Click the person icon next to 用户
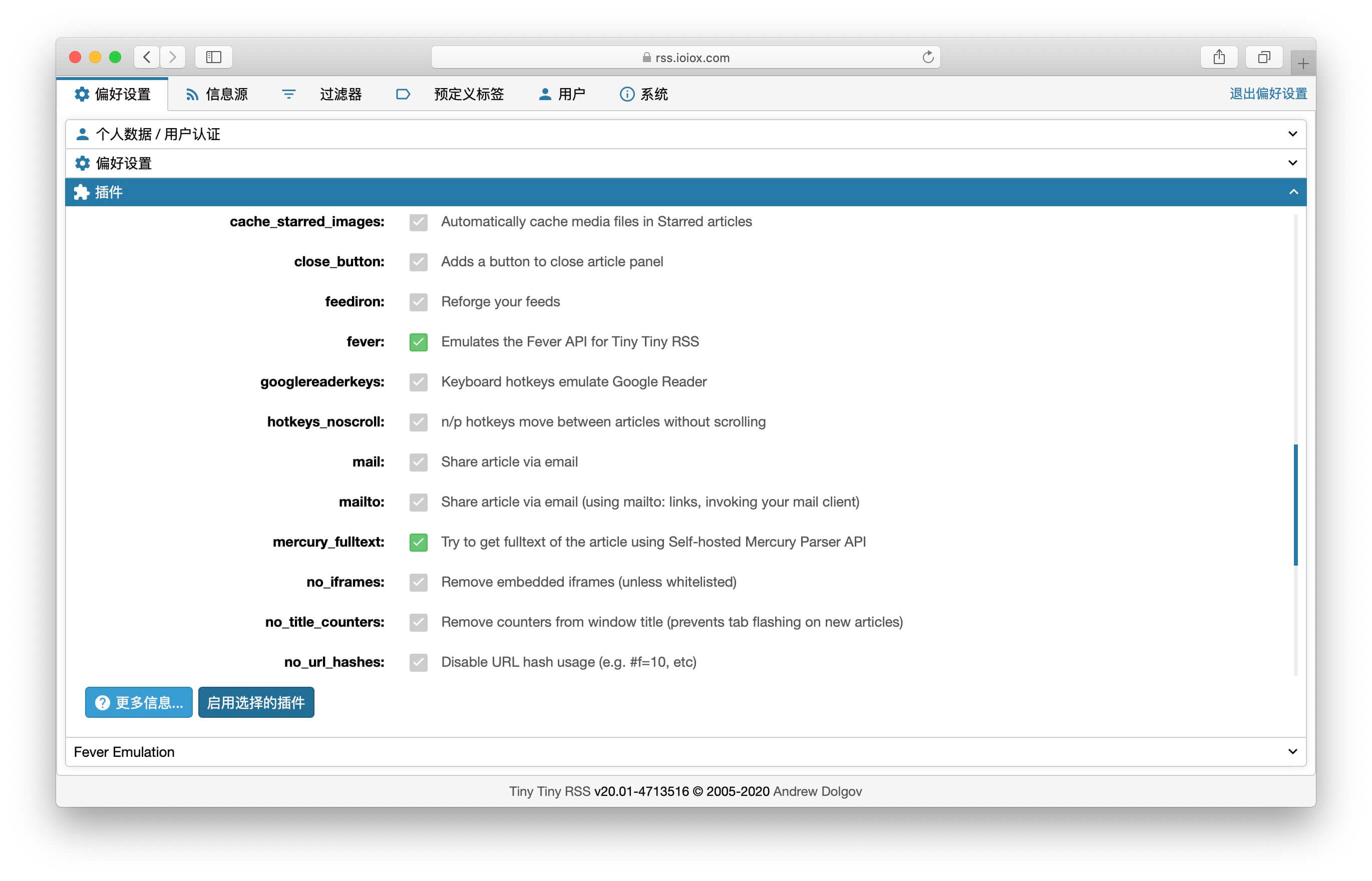Image resolution: width=1372 pixels, height=881 pixels. [x=545, y=94]
